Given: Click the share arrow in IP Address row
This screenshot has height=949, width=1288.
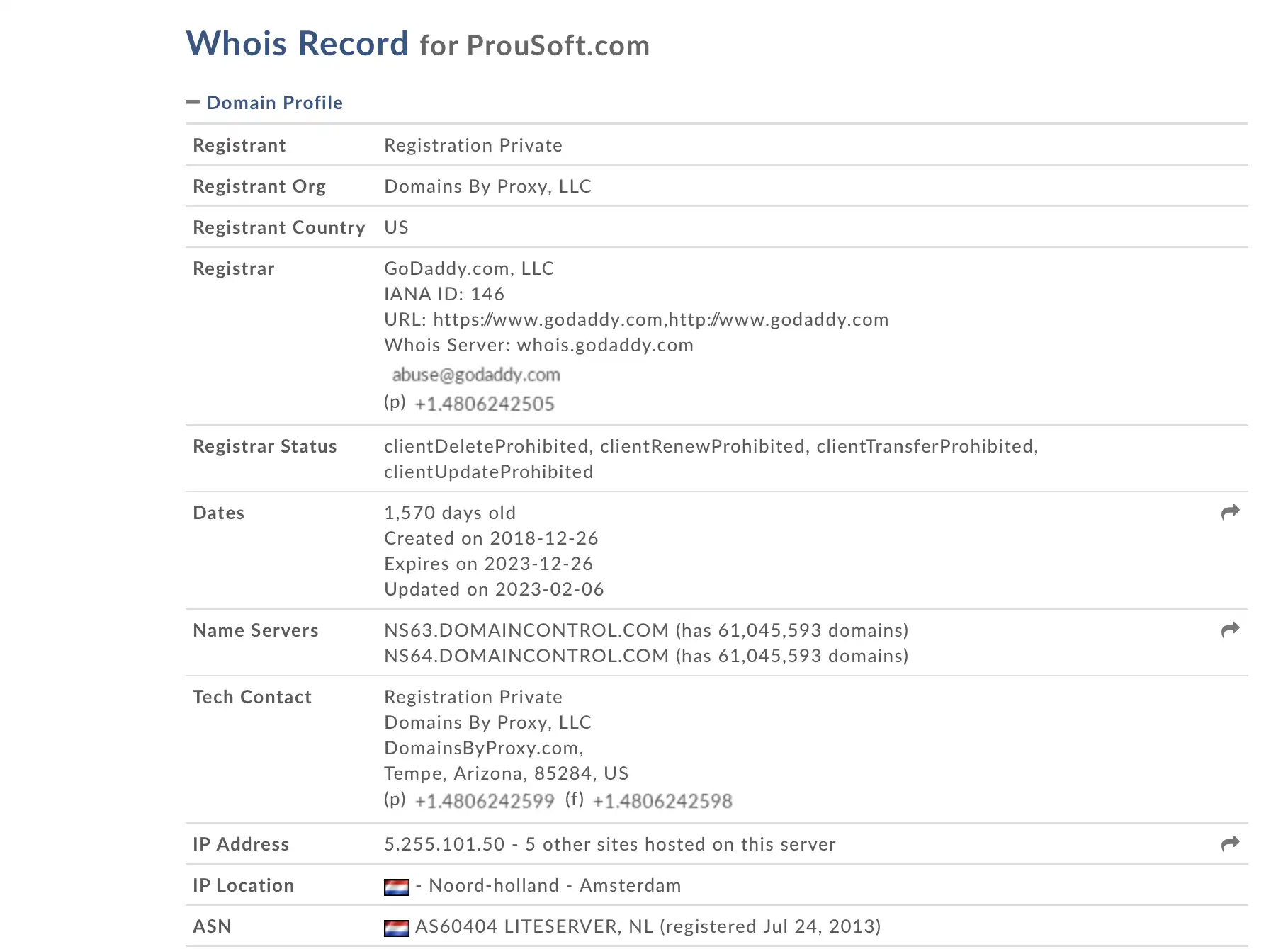Looking at the screenshot, I should 1231,843.
